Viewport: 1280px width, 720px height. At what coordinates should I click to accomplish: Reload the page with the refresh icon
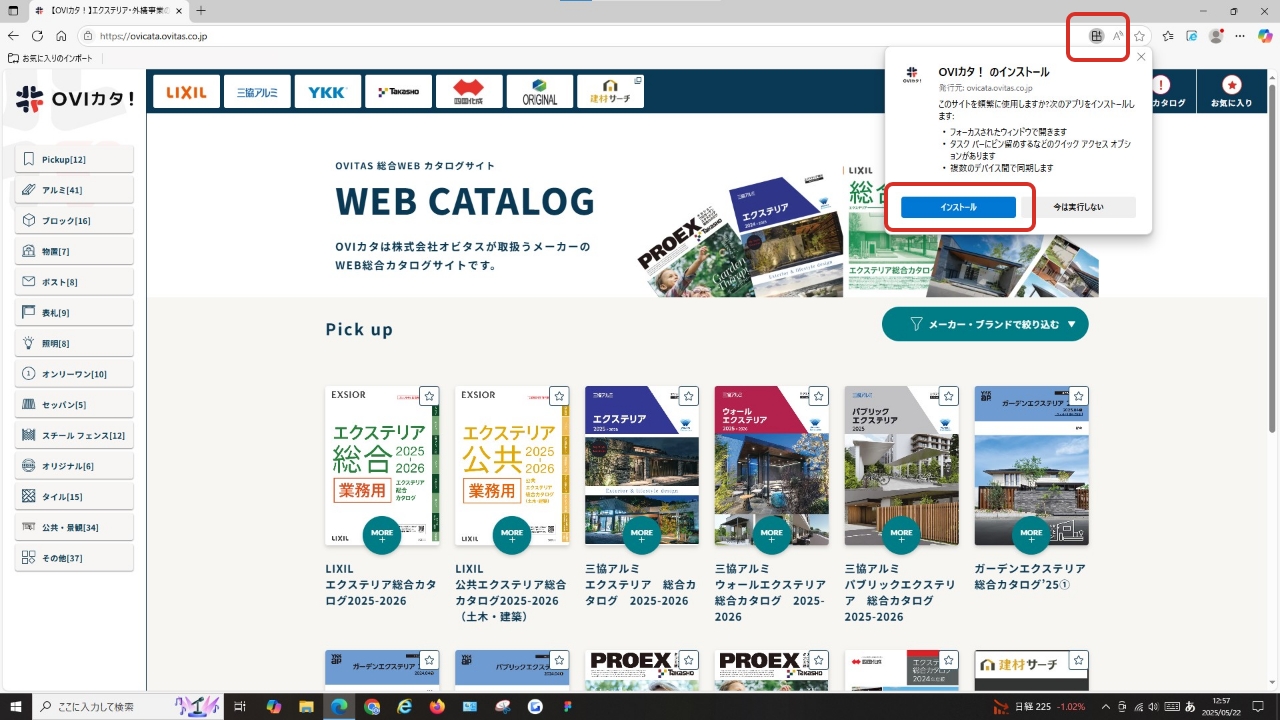[x=38, y=36]
